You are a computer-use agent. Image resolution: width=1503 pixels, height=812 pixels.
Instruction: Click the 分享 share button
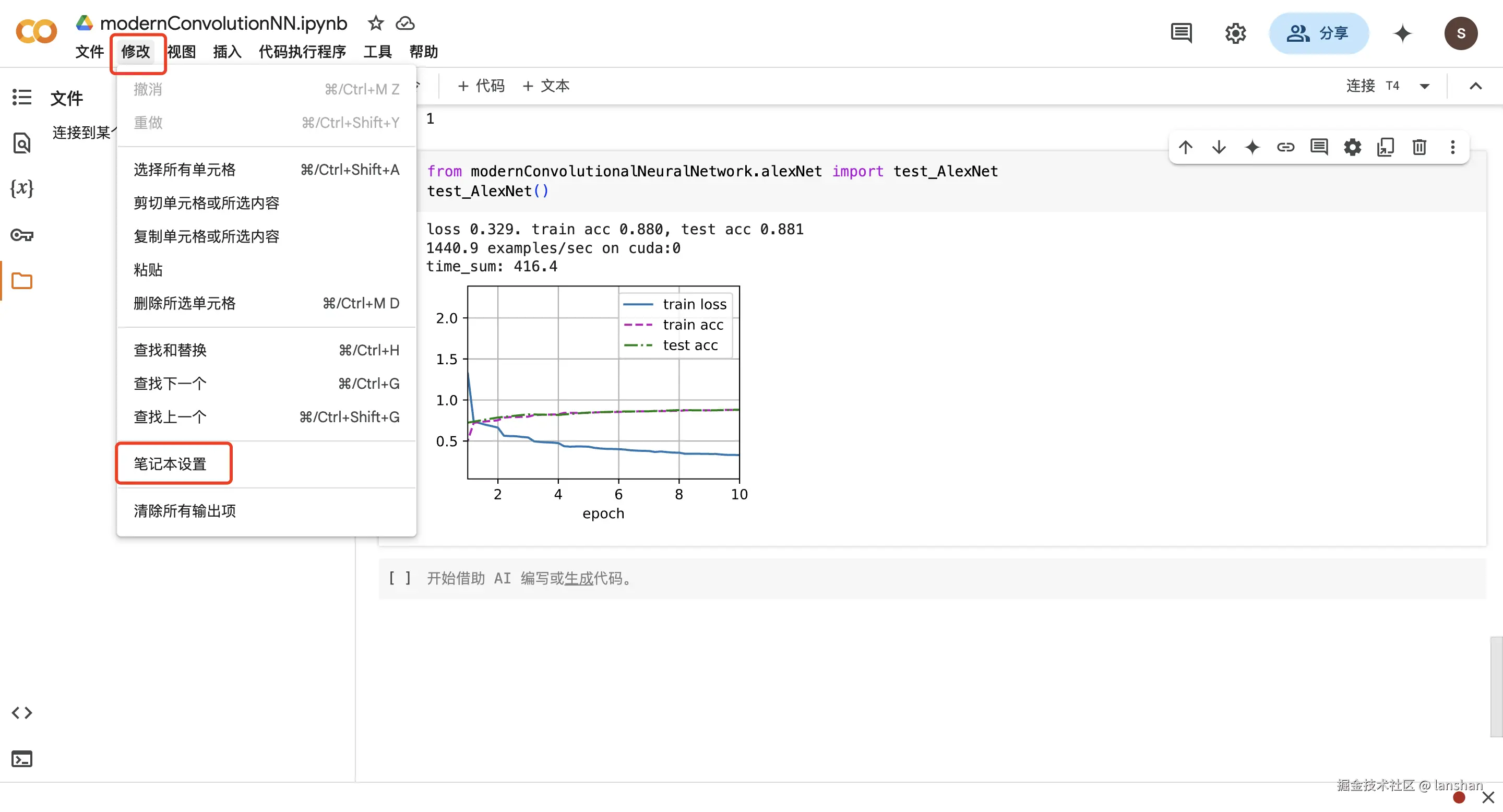[1318, 33]
